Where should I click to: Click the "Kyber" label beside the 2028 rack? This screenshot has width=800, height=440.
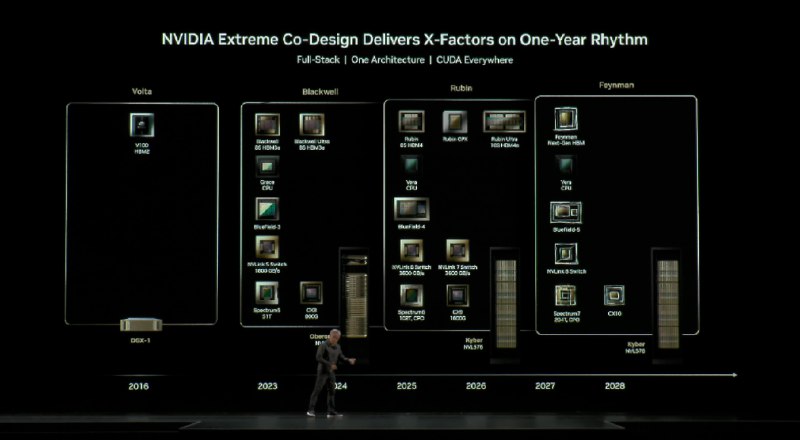(636, 345)
